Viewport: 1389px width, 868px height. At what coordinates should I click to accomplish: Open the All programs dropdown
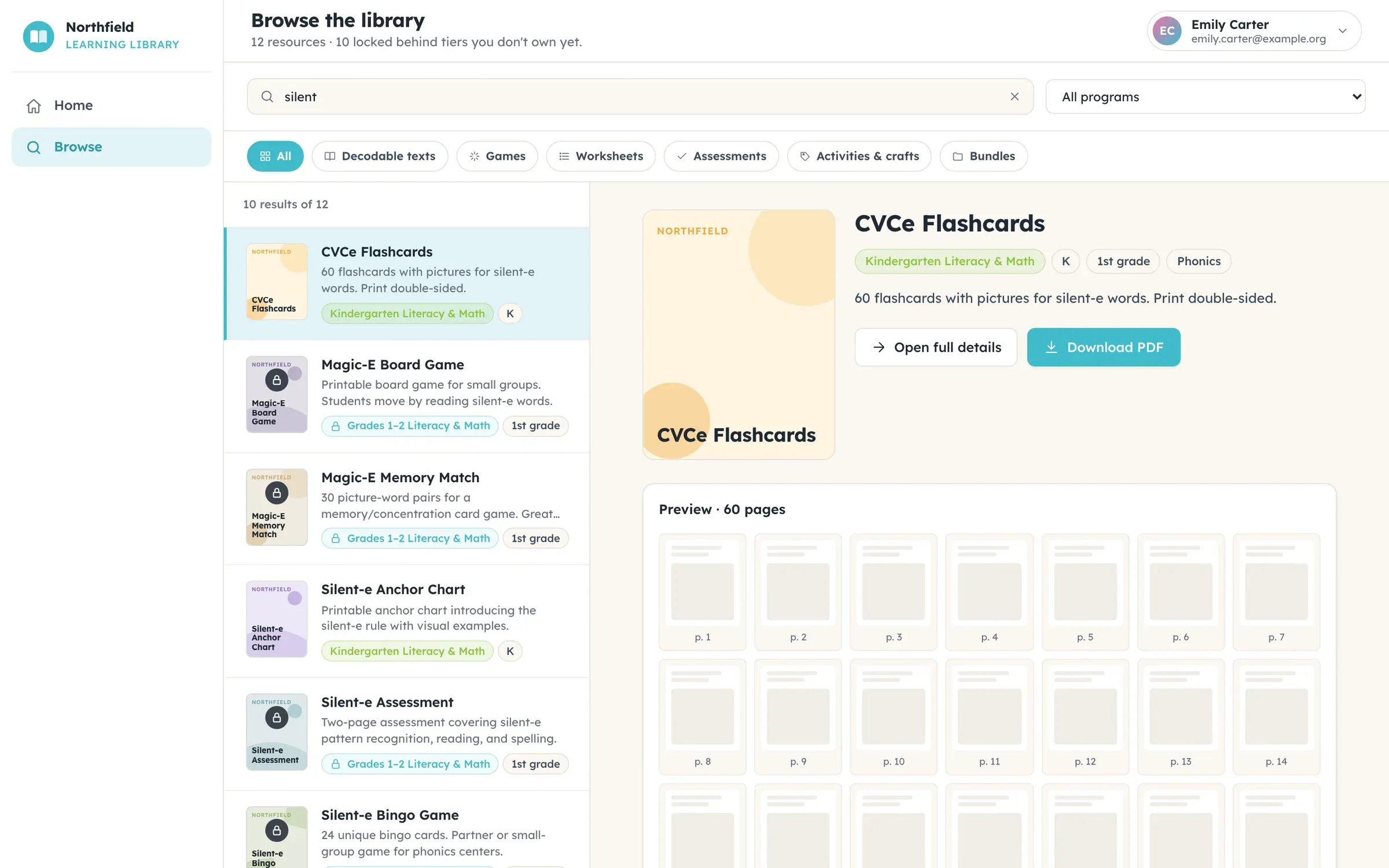click(x=1205, y=97)
